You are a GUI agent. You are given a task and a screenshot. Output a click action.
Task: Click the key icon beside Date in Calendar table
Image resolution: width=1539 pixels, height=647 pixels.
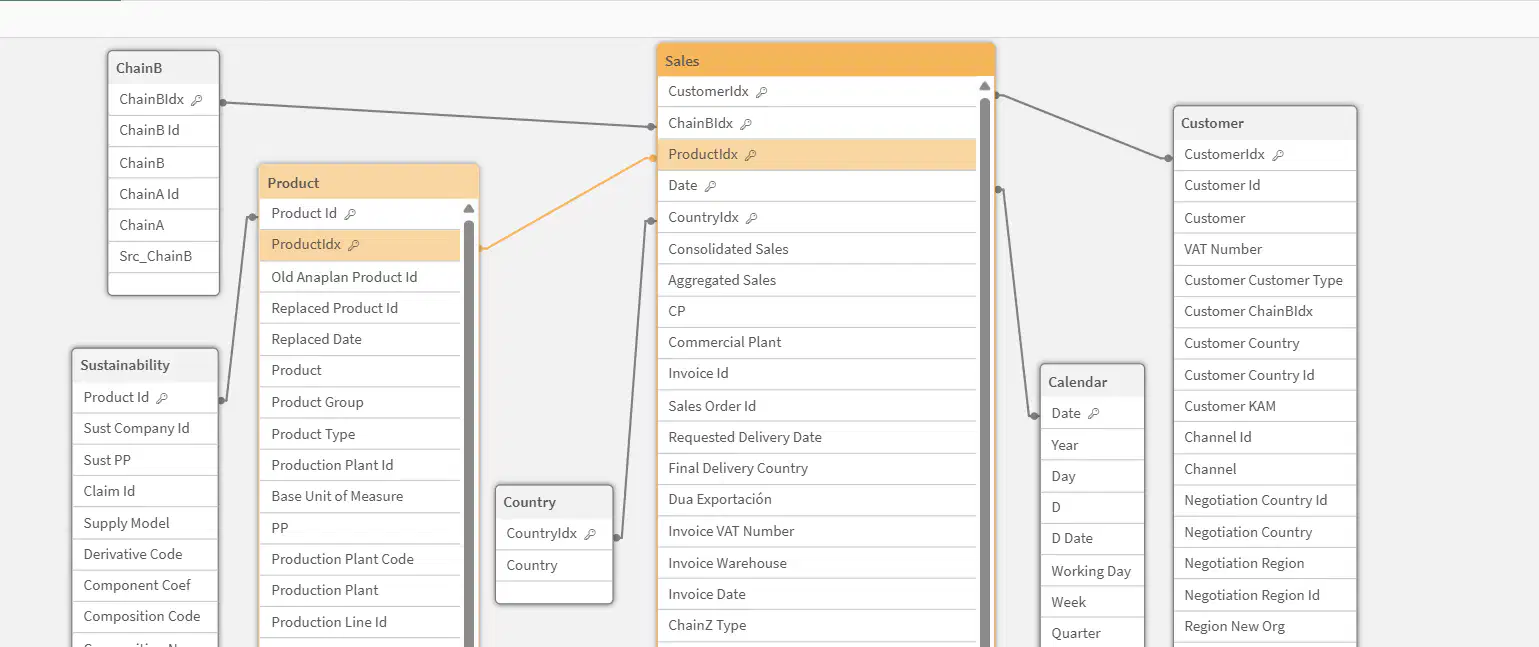[1093, 414]
